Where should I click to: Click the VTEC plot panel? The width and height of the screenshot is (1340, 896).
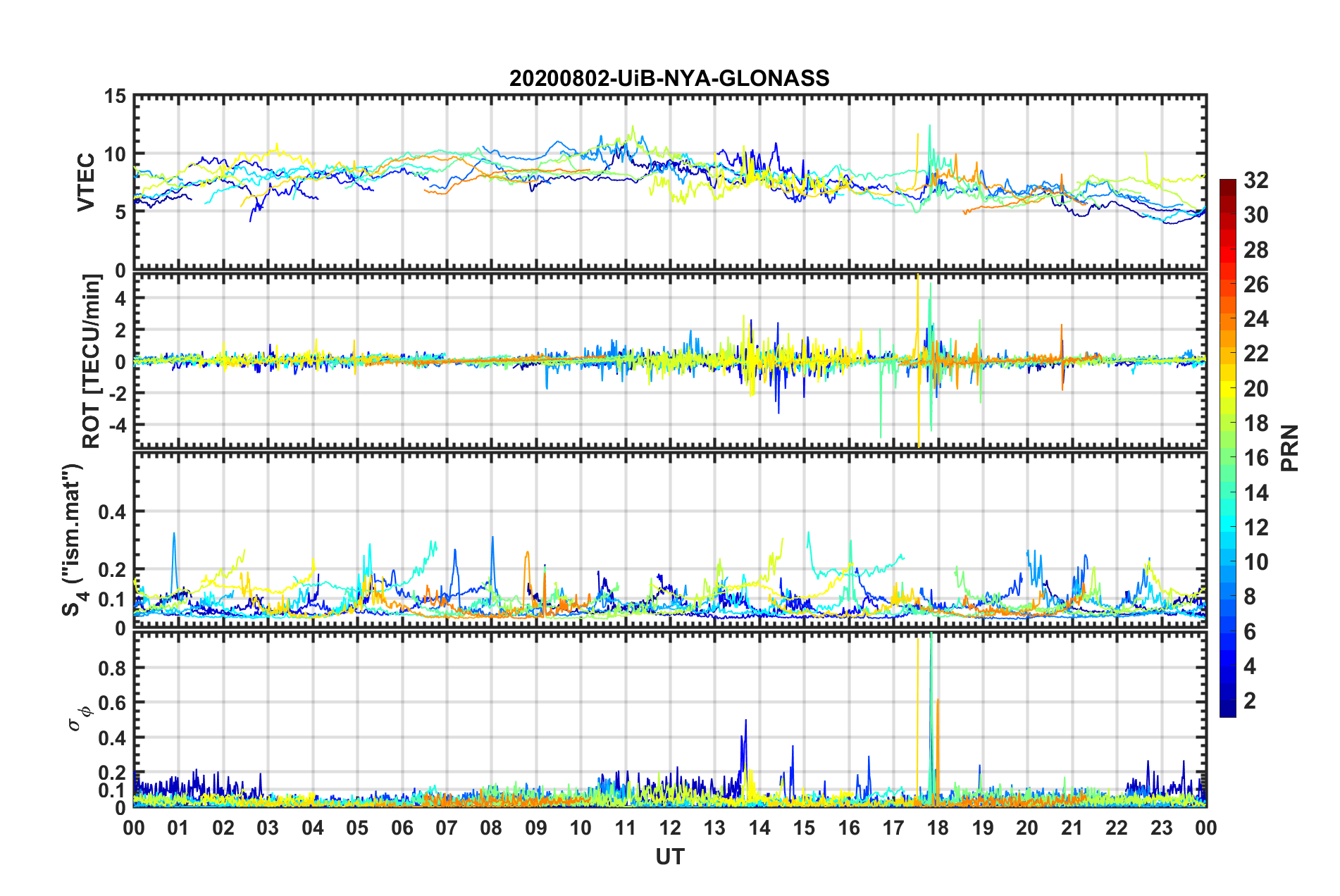(670, 182)
